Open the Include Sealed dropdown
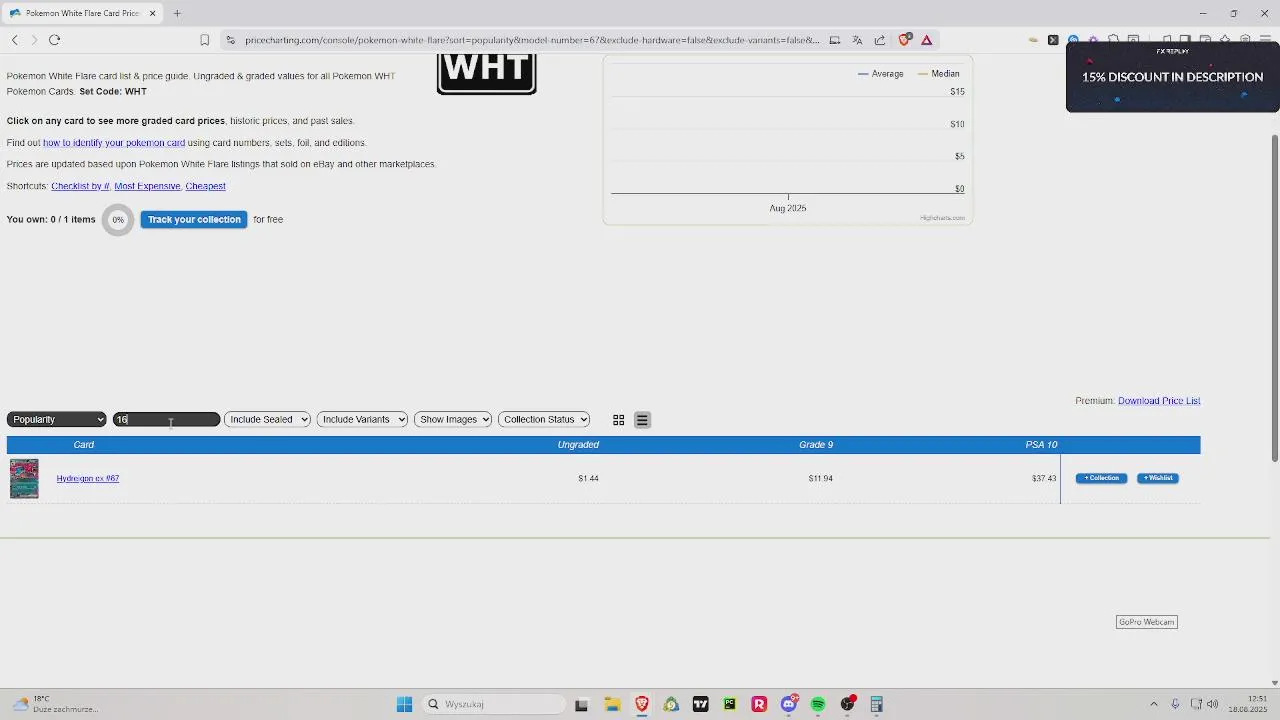 click(x=267, y=420)
